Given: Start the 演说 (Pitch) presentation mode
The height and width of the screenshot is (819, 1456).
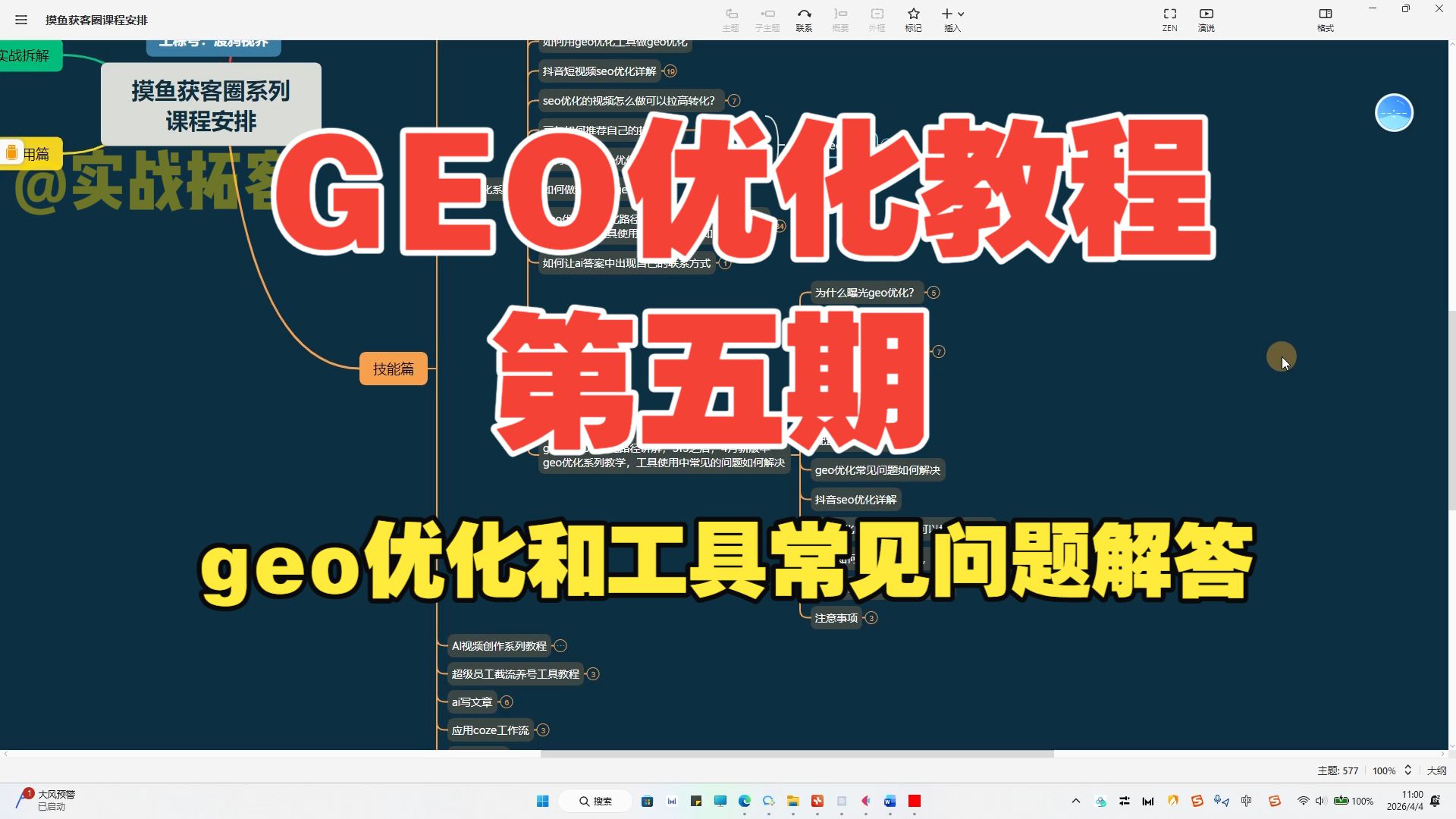Looking at the screenshot, I should [x=1207, y=20].
